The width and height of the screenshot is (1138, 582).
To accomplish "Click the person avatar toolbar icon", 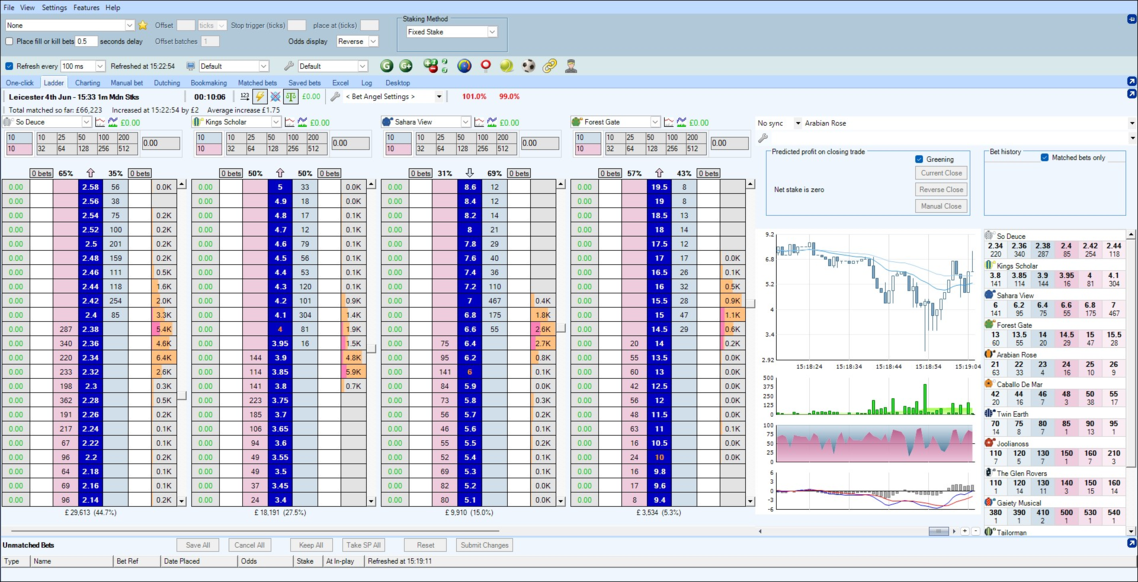I will tap(570, 66).
